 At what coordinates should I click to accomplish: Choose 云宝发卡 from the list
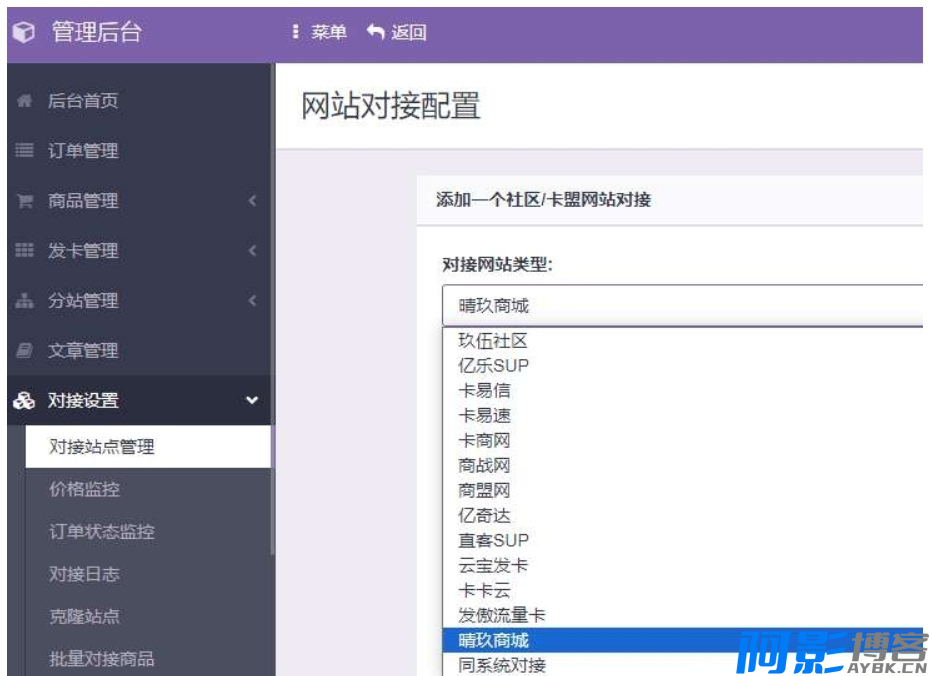click(683, 565)
